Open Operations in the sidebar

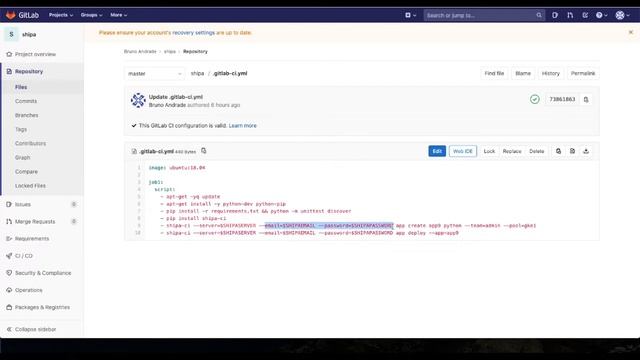[x=29, y=290]
